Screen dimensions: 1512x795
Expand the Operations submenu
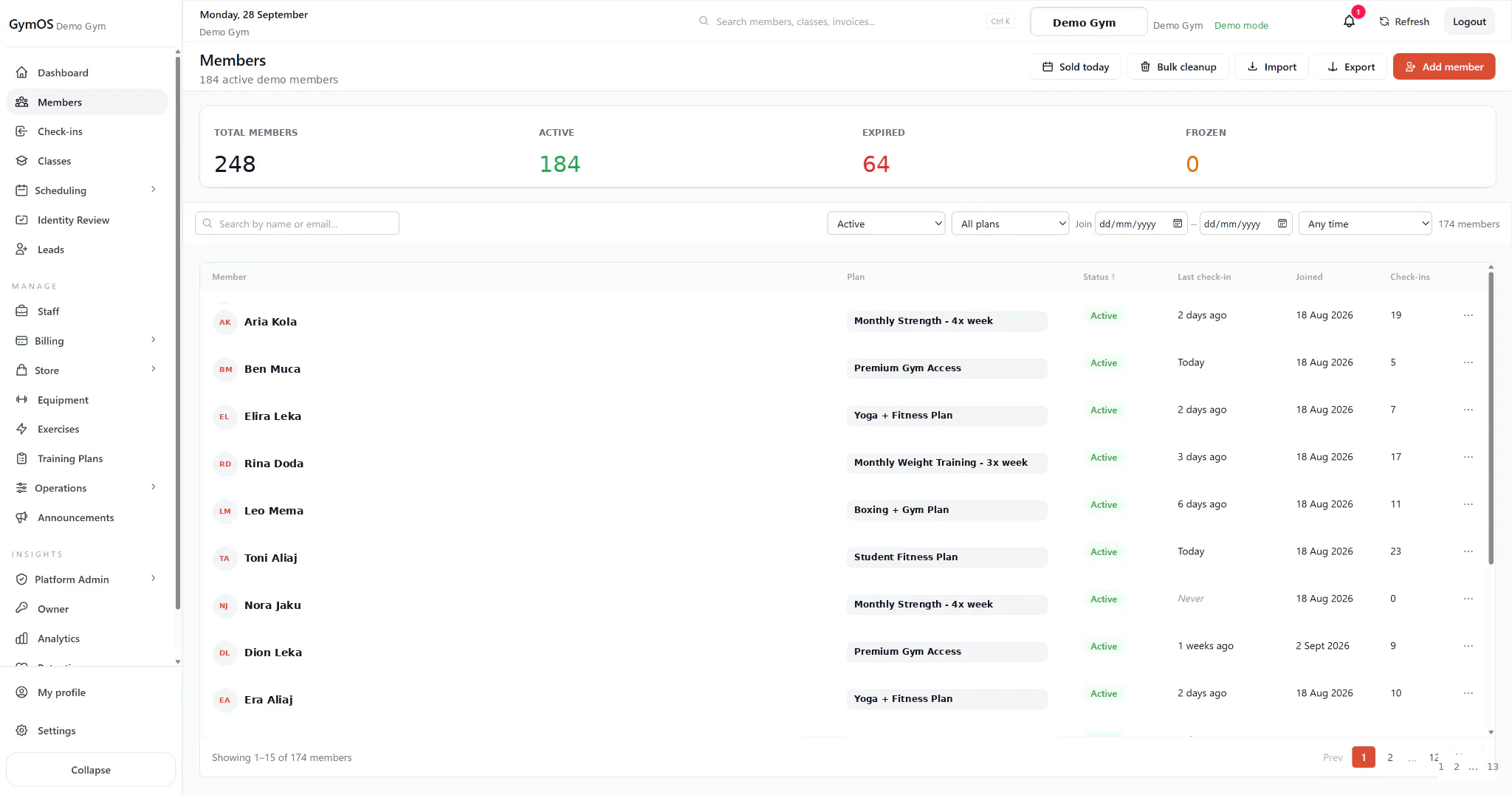pos(87,488)
